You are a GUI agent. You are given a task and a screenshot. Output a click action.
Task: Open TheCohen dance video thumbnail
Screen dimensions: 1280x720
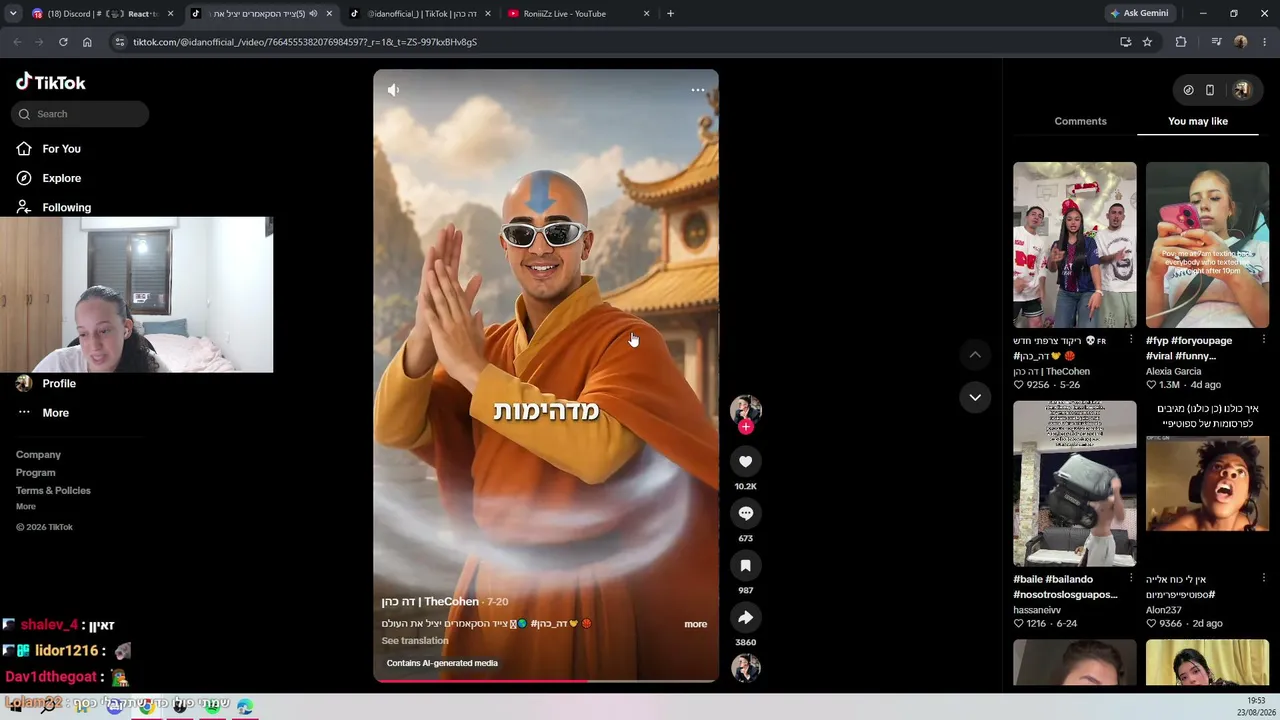click(1075, 245)
